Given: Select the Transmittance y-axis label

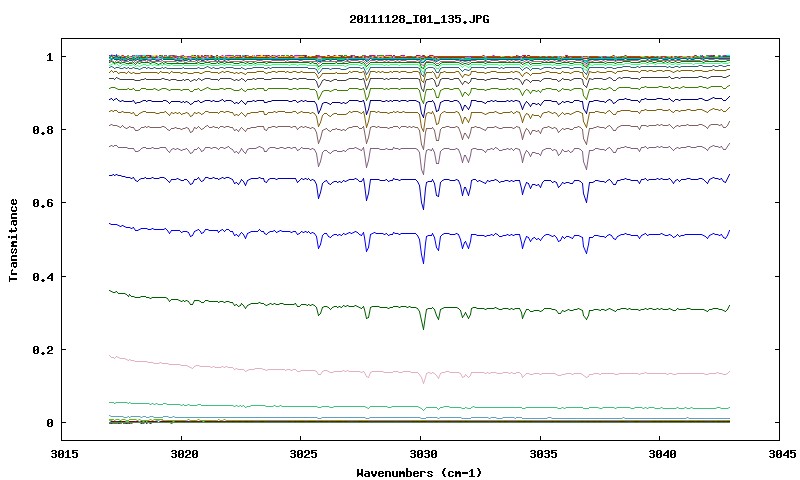Looking at the screenshot, I should tap(13, 240).
